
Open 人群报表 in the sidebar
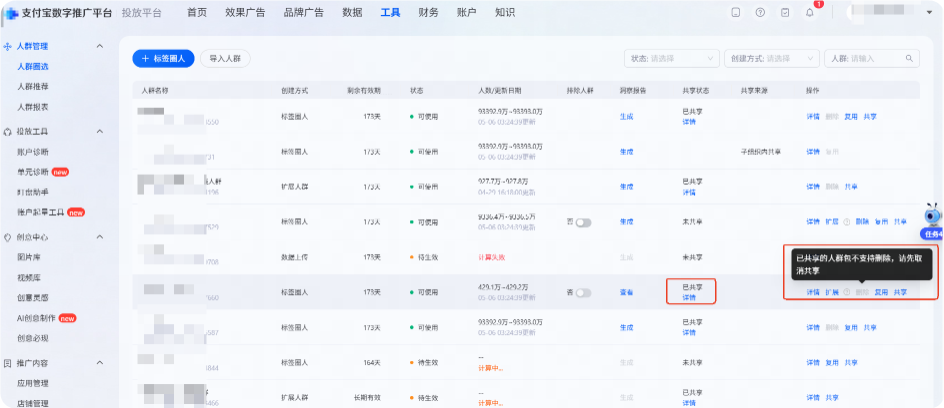click(x=33, y=107)
